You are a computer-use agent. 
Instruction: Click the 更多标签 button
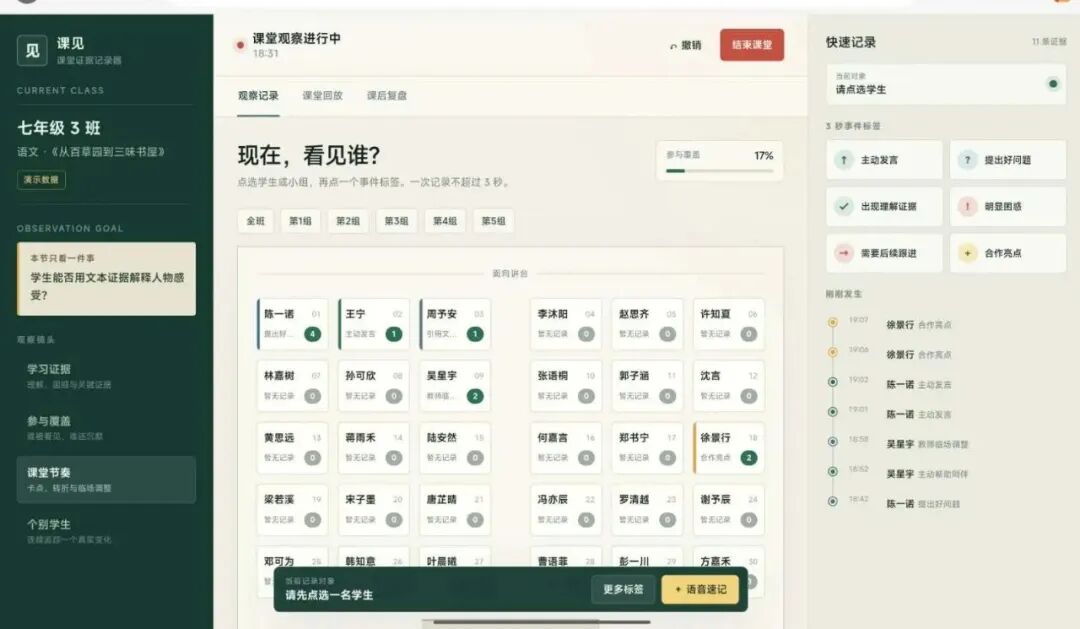point(623,589)
